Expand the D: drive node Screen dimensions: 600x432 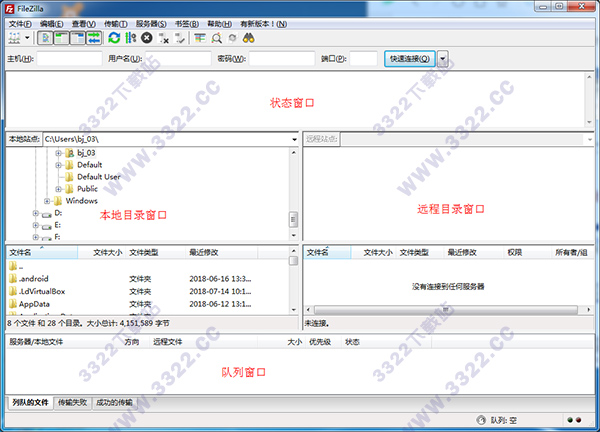point(36,213)
